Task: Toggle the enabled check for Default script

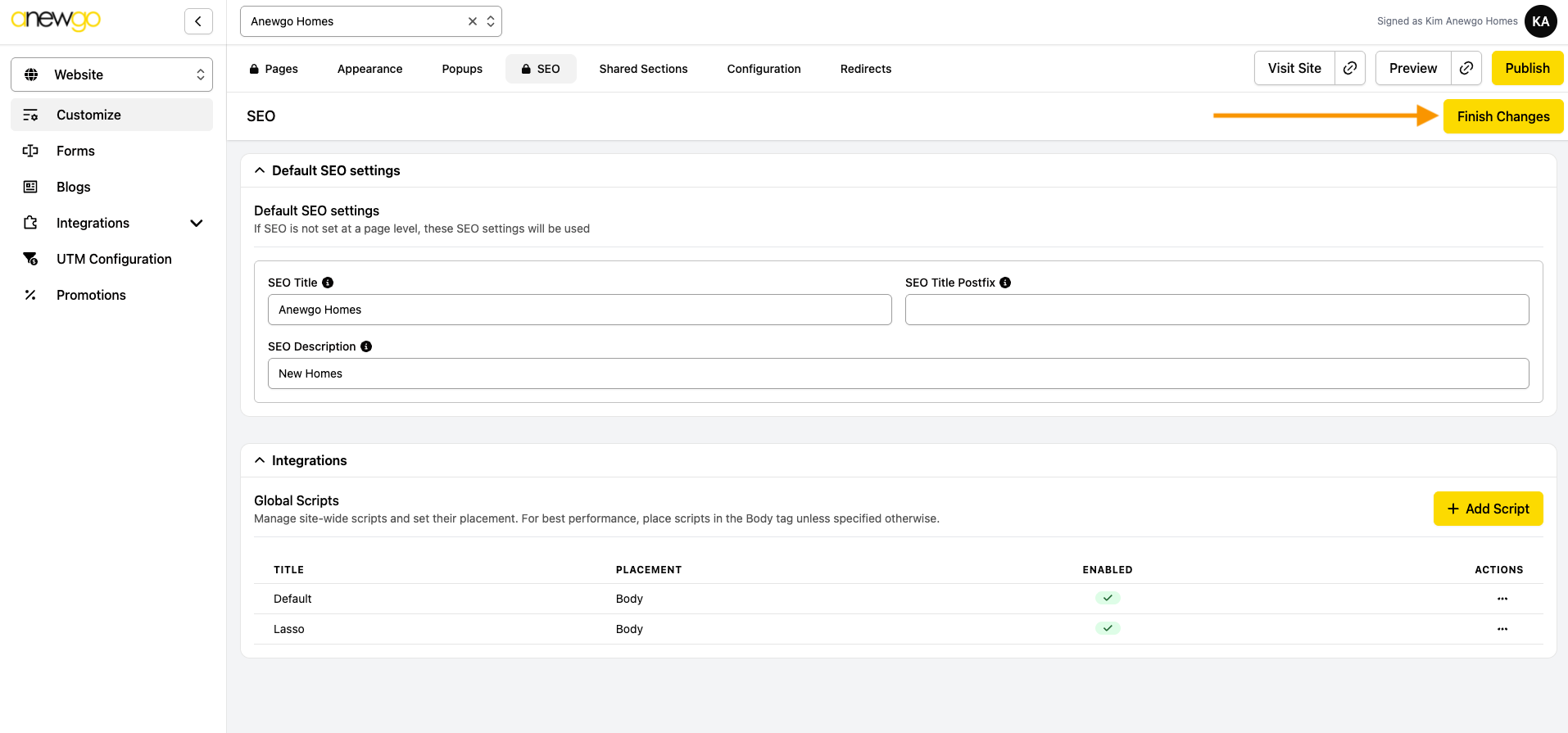Action: pos(1108,599)
